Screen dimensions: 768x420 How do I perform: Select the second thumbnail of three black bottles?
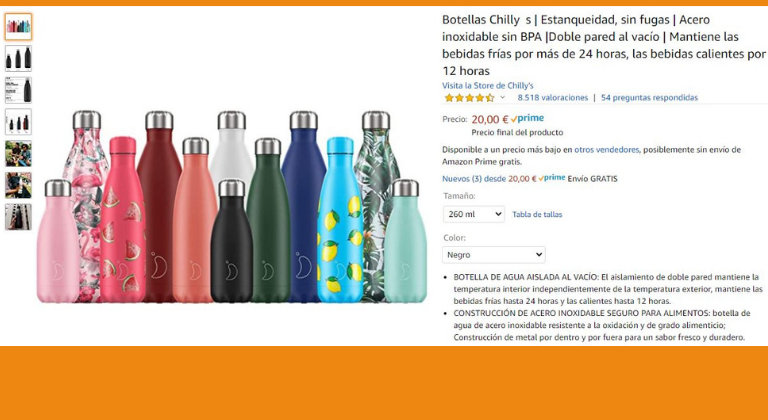click(19, 58)
